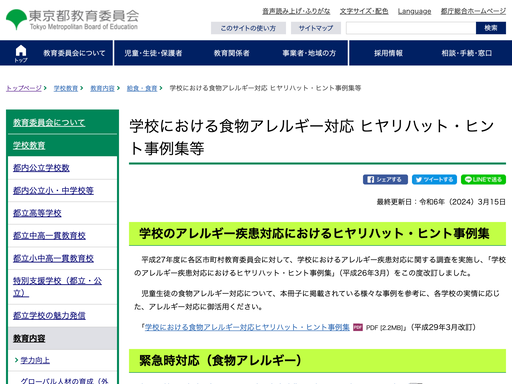Open sidebar link 都立高等学校
This screenshot has height=384, width=512.
37,213
